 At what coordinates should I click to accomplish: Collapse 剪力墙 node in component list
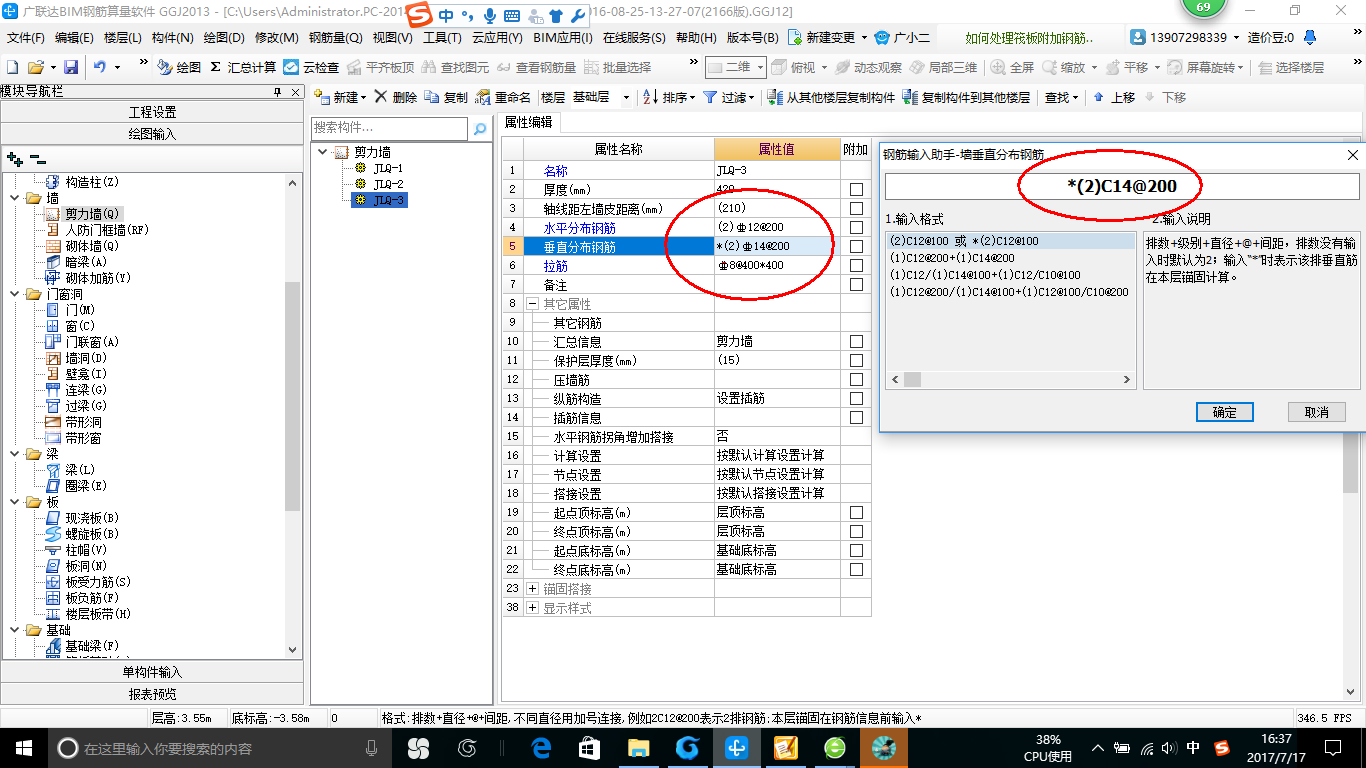(322, 152)
